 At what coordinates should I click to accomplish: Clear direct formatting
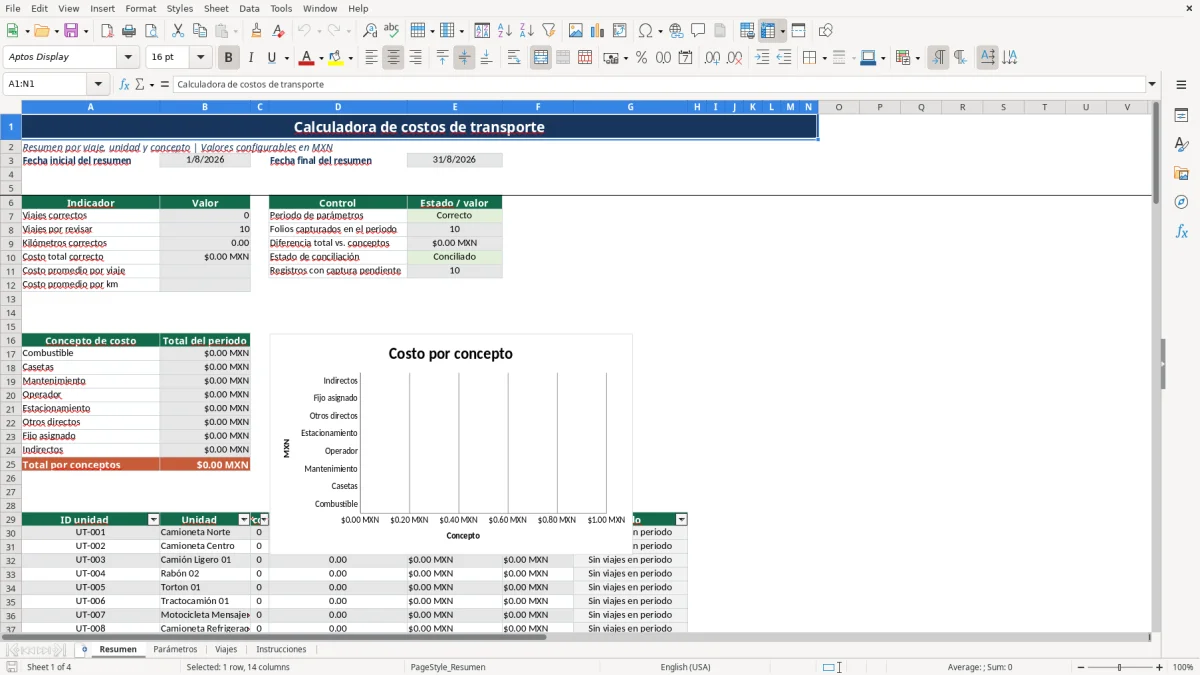277,31
